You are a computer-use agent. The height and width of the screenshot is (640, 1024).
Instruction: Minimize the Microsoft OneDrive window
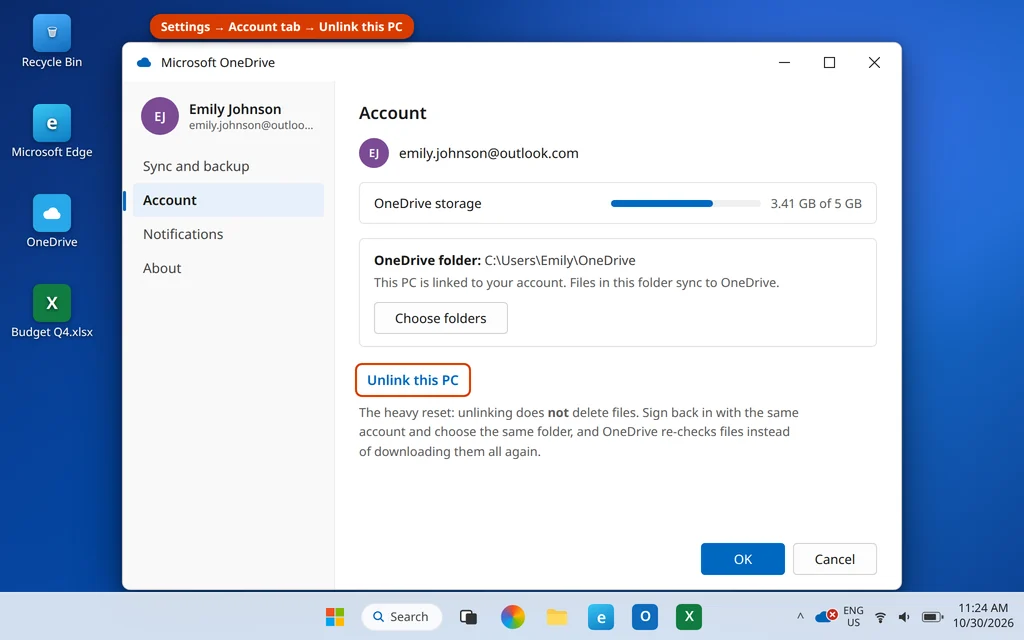coord(784,62)
